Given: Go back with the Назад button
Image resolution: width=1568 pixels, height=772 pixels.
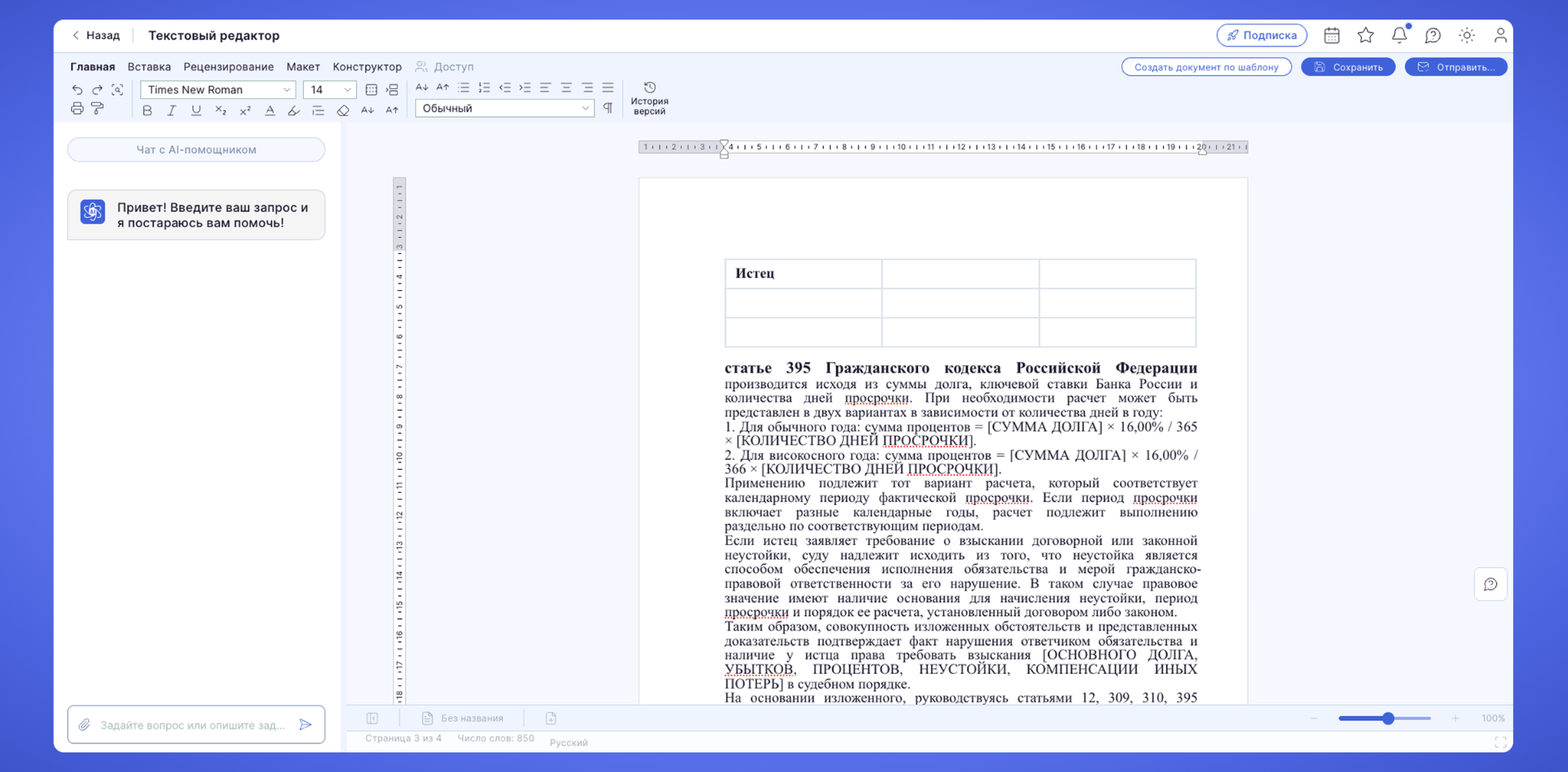Looking at the screenshot, I should coord(96,35).
